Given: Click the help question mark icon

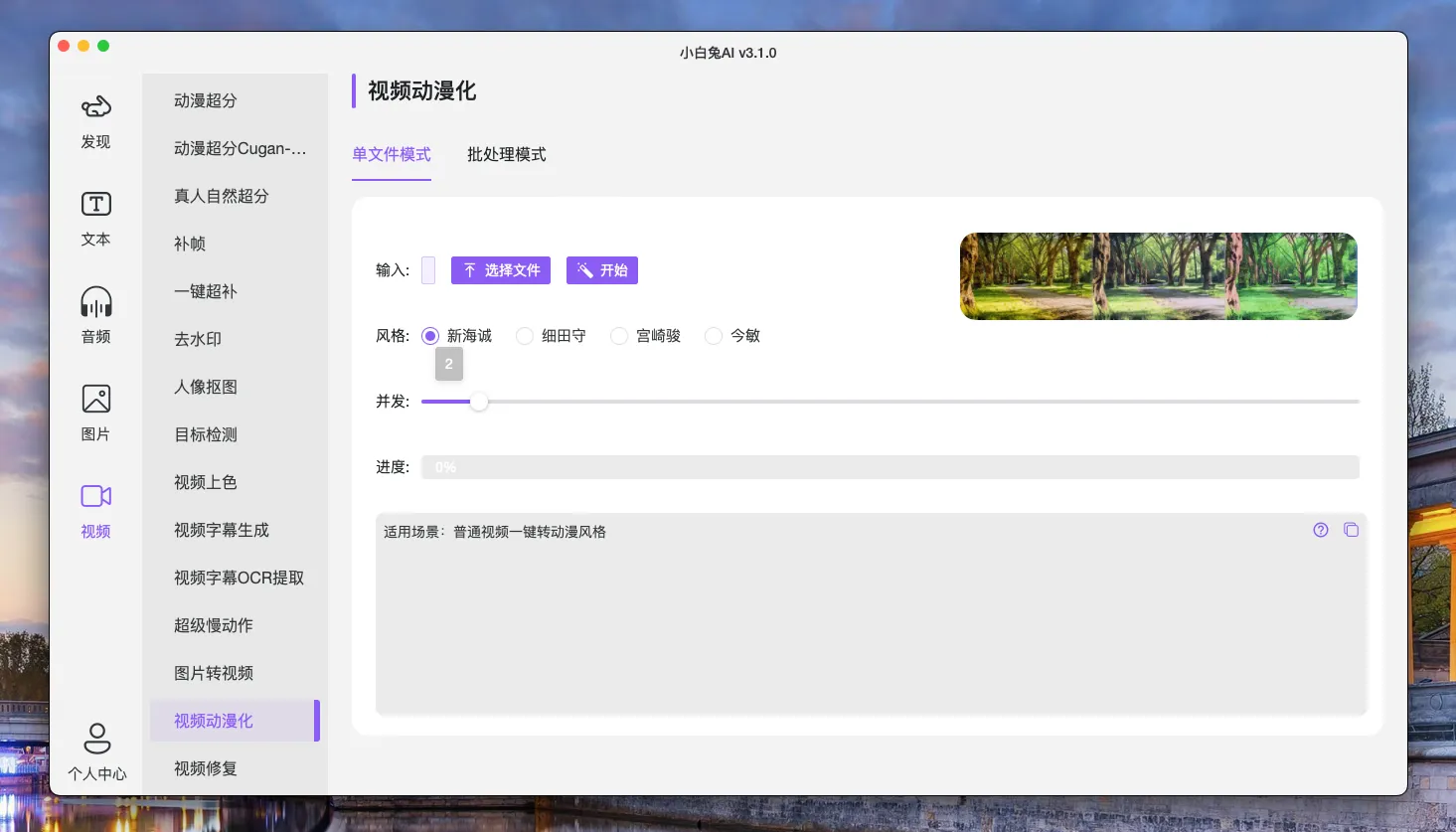Looking at the screenshot, I should click(1320, 530).
